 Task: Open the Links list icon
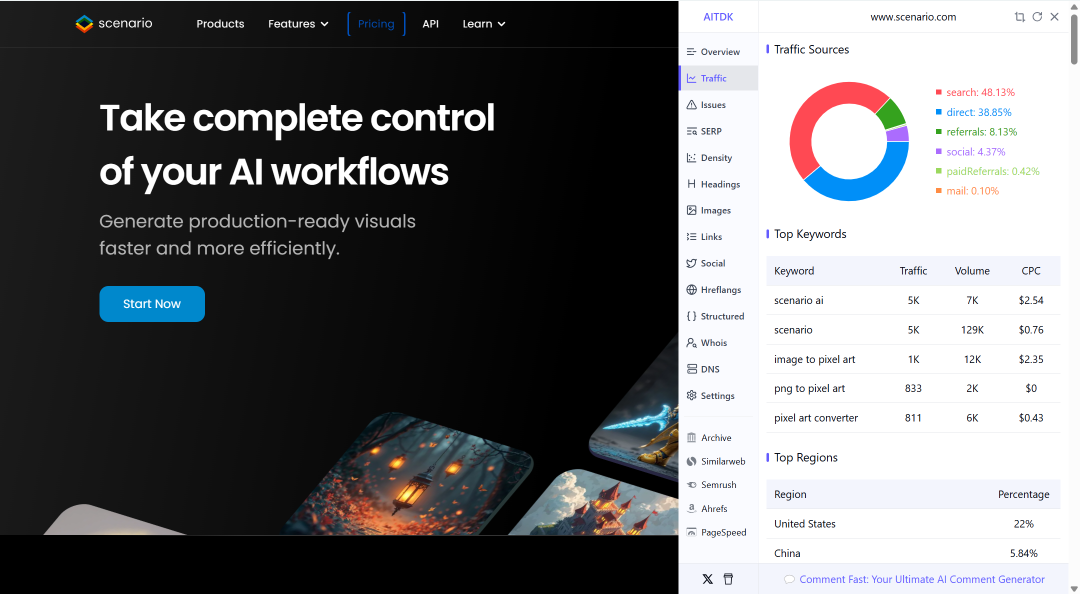click(x=691, y=236)
